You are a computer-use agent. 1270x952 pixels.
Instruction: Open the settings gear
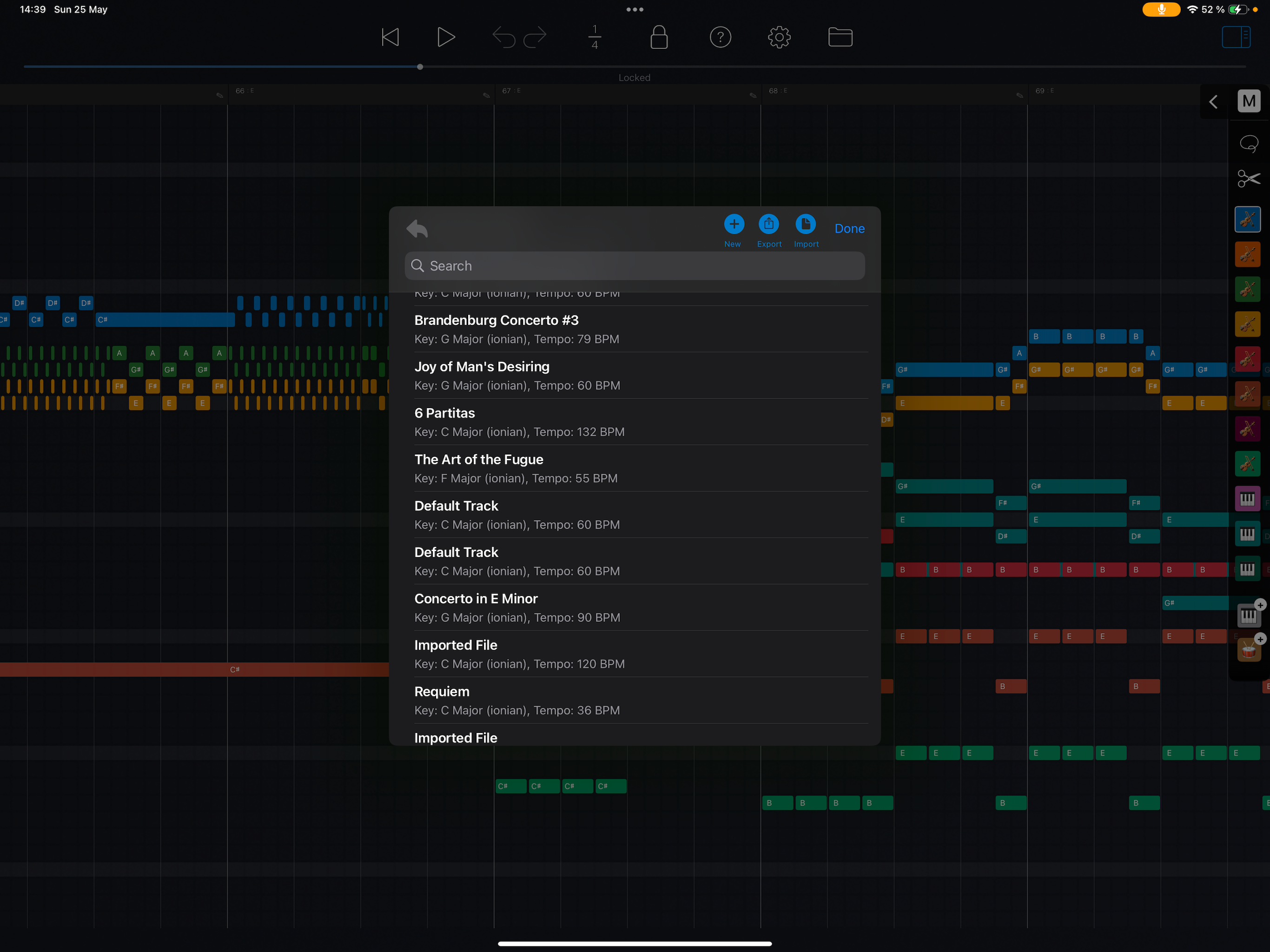click(x=779, y=37)
